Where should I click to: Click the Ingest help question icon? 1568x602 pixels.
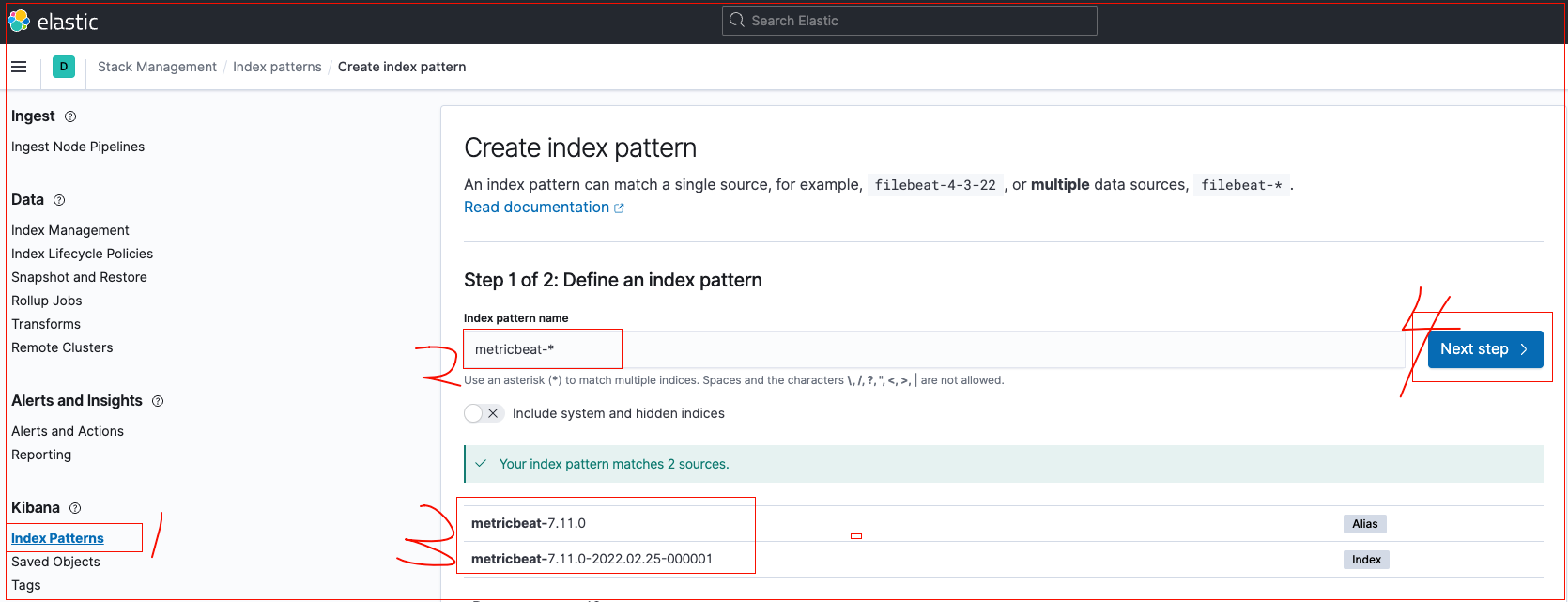70,116
